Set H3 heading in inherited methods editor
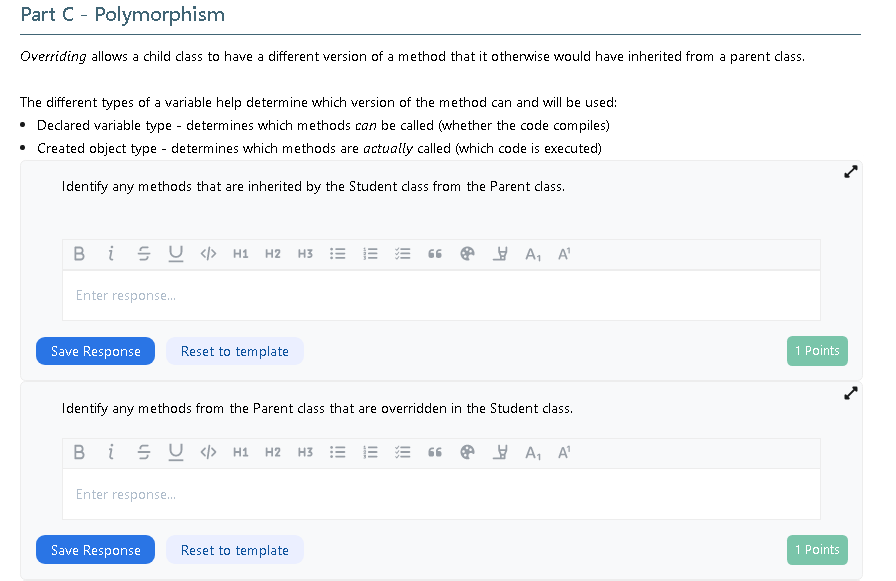This screenshot has width=896, height=581. (x=305, y=254)
